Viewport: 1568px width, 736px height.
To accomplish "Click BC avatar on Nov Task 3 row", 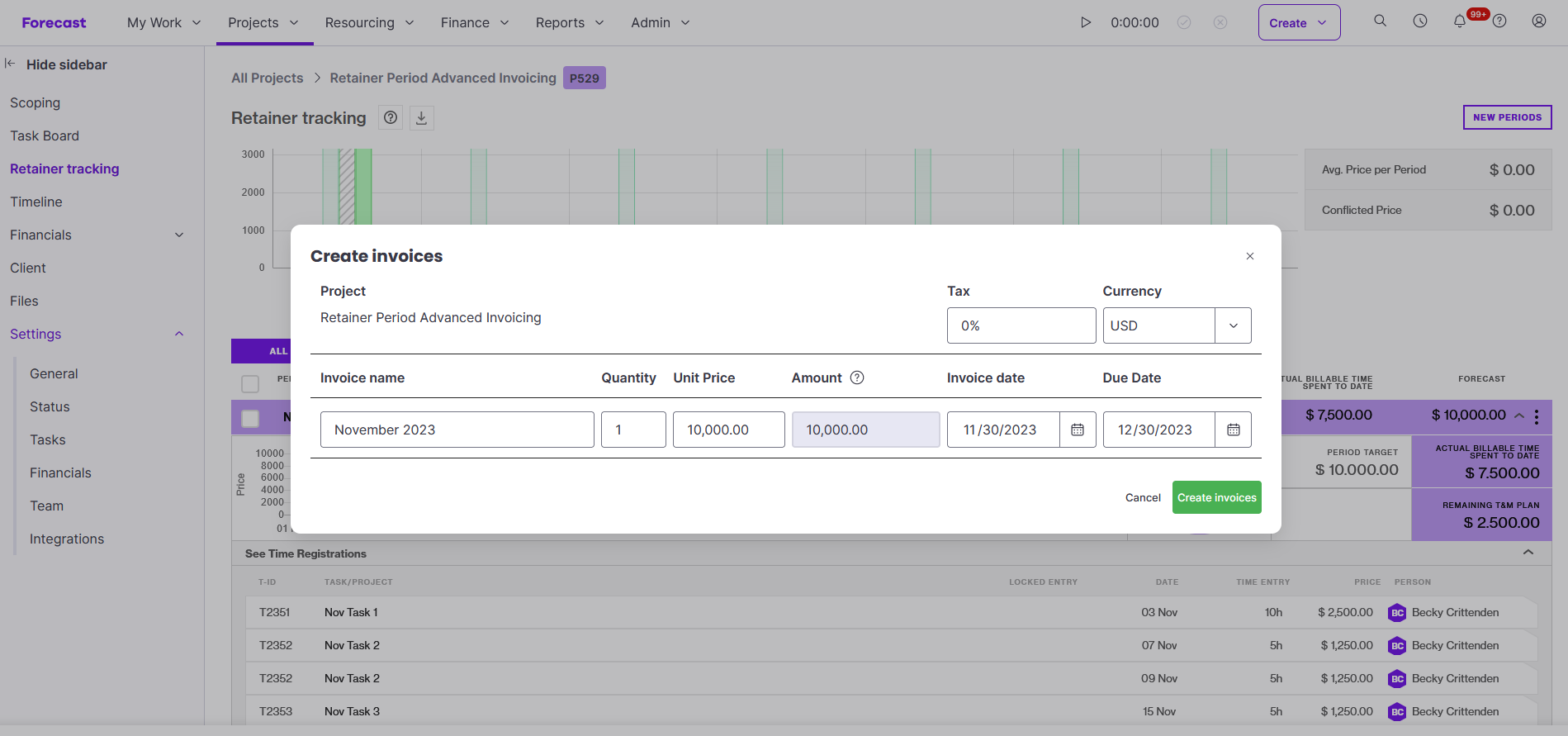I will pyautogui.click(x=1397, y=712).
